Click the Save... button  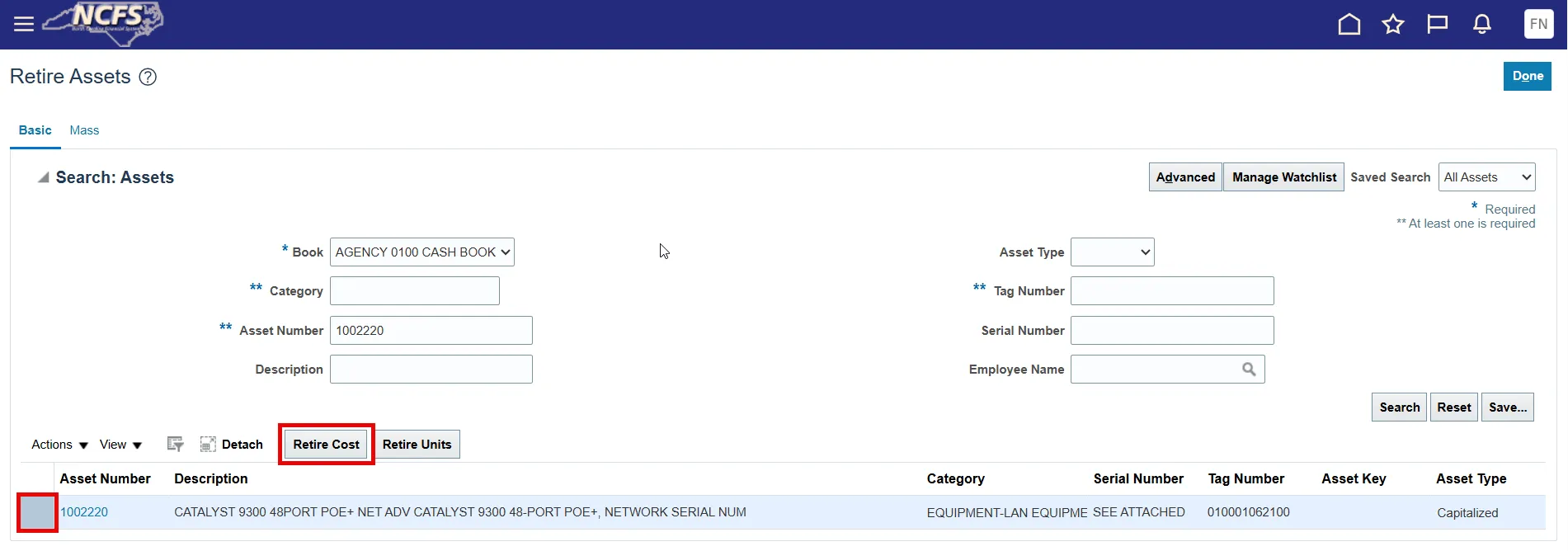pos(1508,407)
